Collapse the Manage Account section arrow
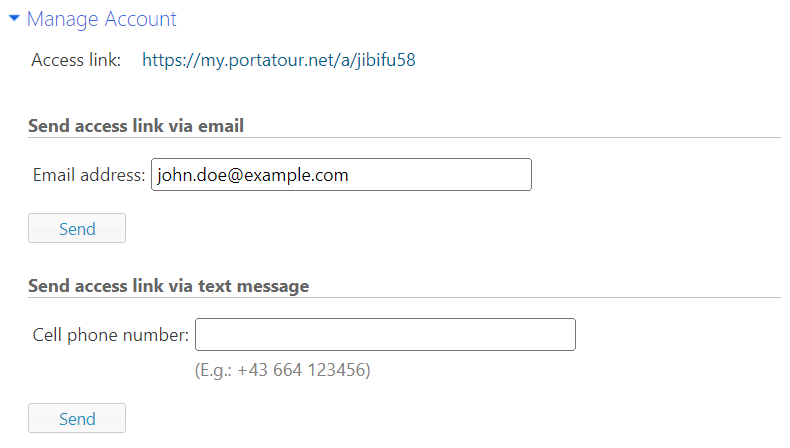 [x=14, y=18]
